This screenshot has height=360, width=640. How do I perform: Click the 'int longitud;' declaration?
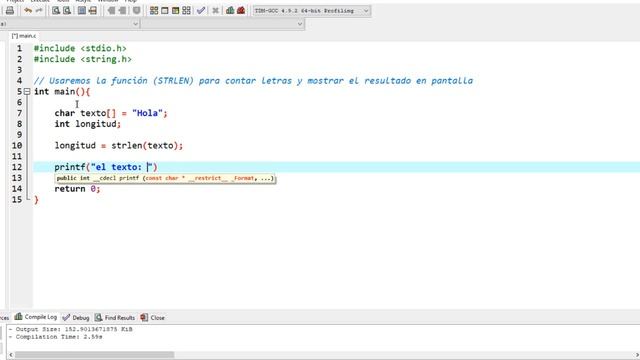pyautogui.click(x=88, y=124)
